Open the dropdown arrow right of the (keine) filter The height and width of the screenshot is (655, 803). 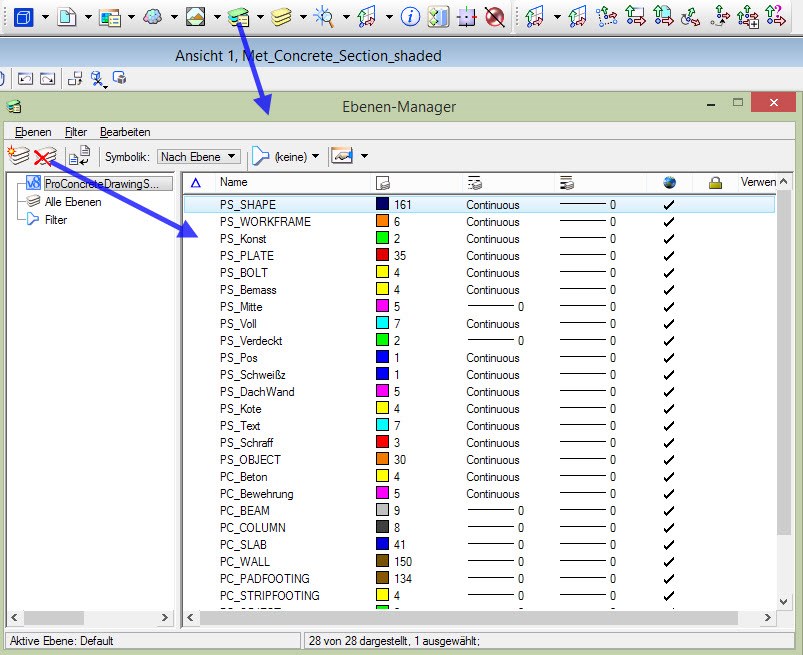point(364,156)
